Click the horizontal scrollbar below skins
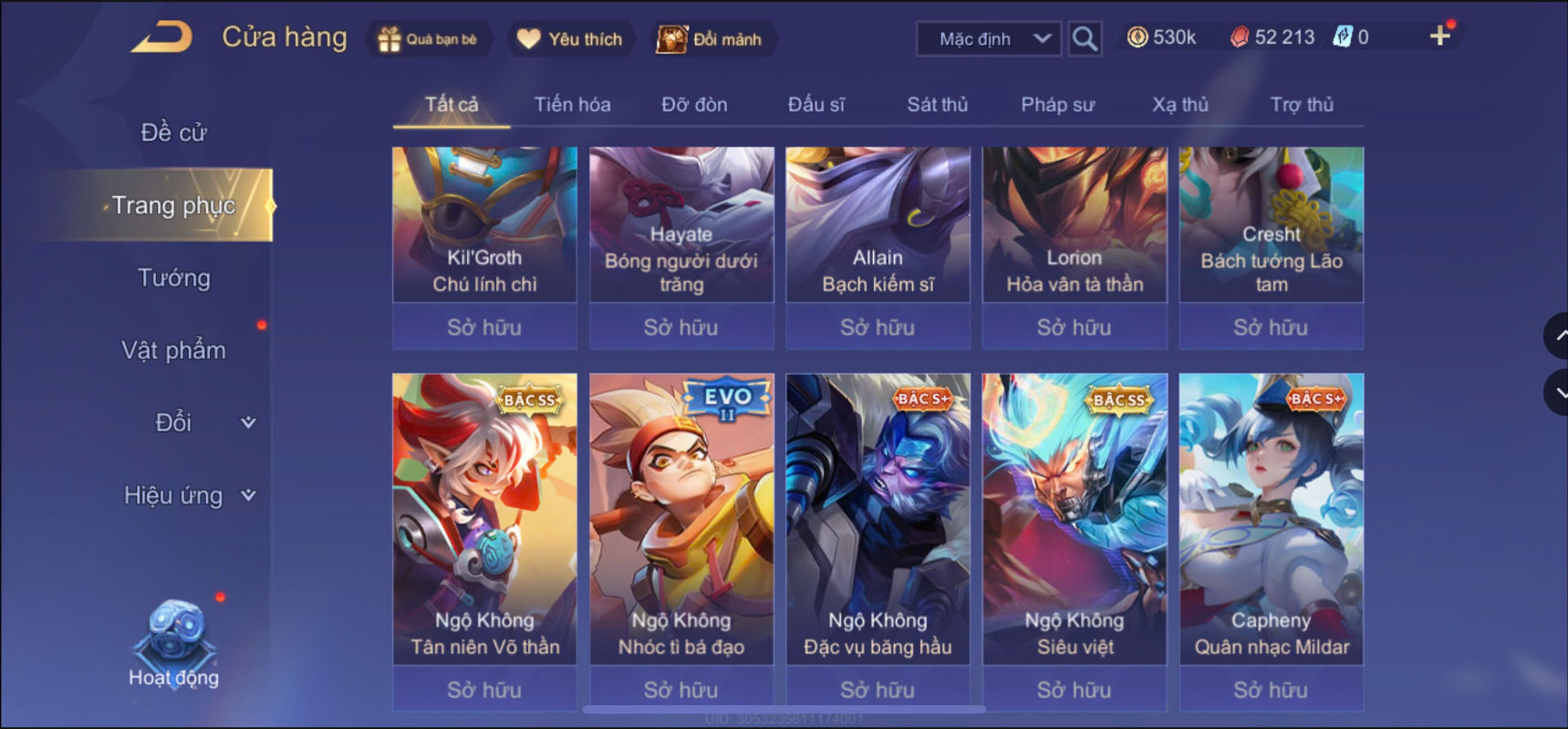1568x729 pixels. (x=784, y=709)
